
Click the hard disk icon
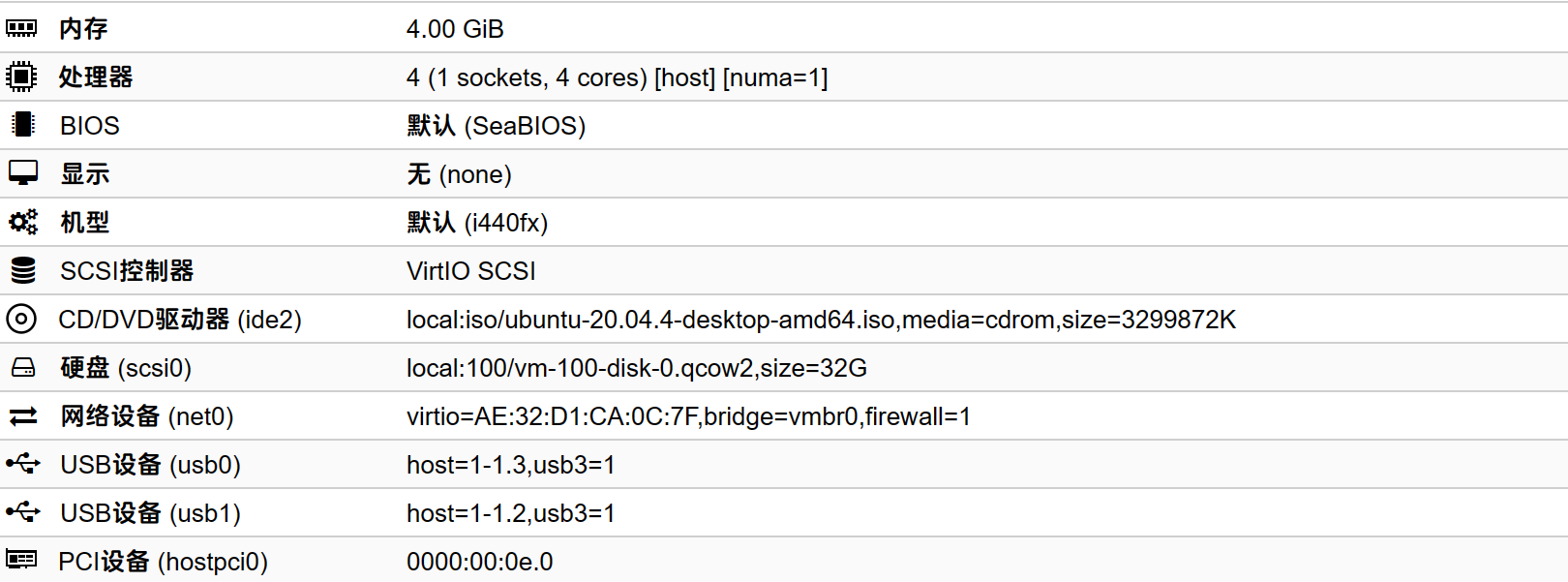pos(22,368)
